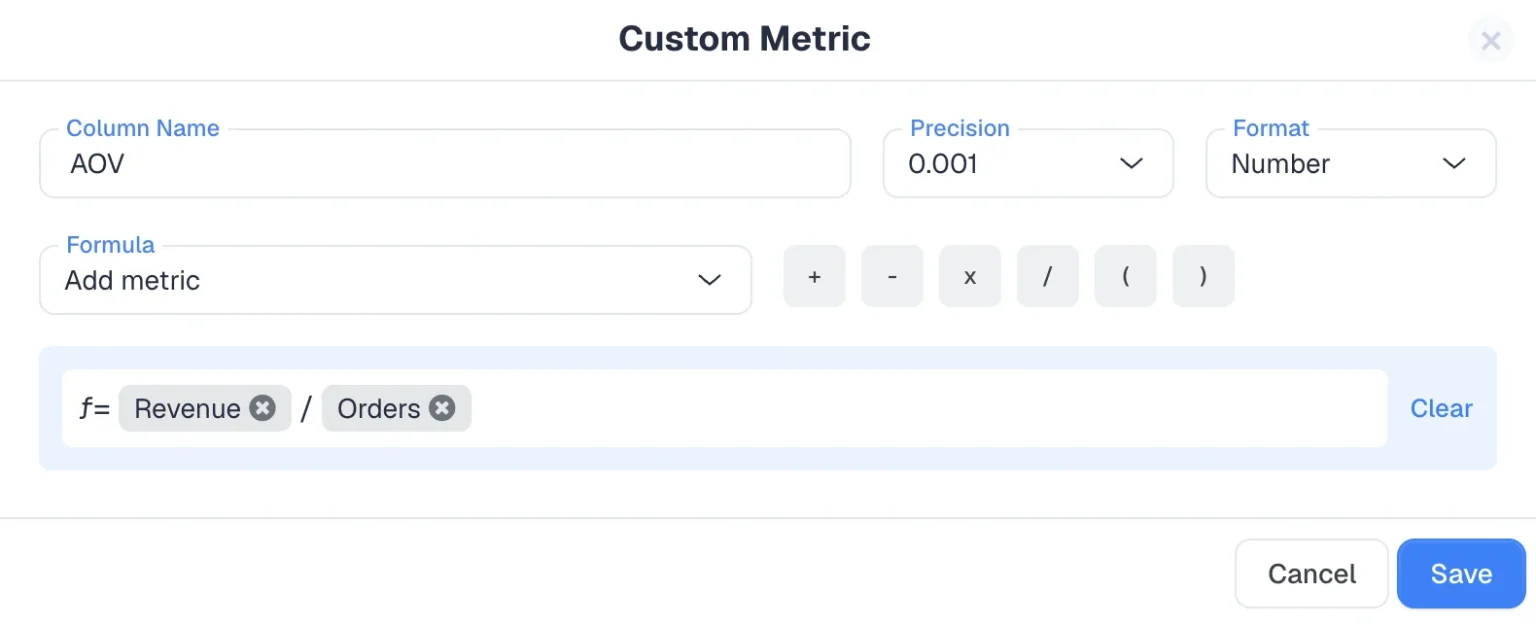The image size is (1536, 626).
Task: Remove the Revenue chip from formula
Action: click(x=263, y=408)
